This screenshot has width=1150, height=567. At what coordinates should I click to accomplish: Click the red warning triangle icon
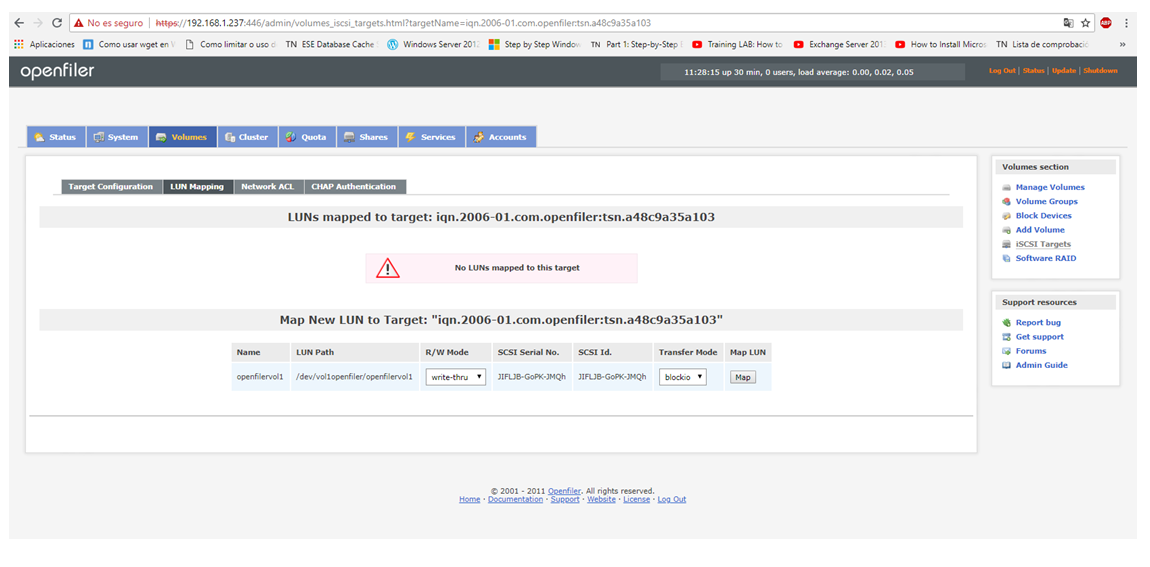click(x=388, y=268)
